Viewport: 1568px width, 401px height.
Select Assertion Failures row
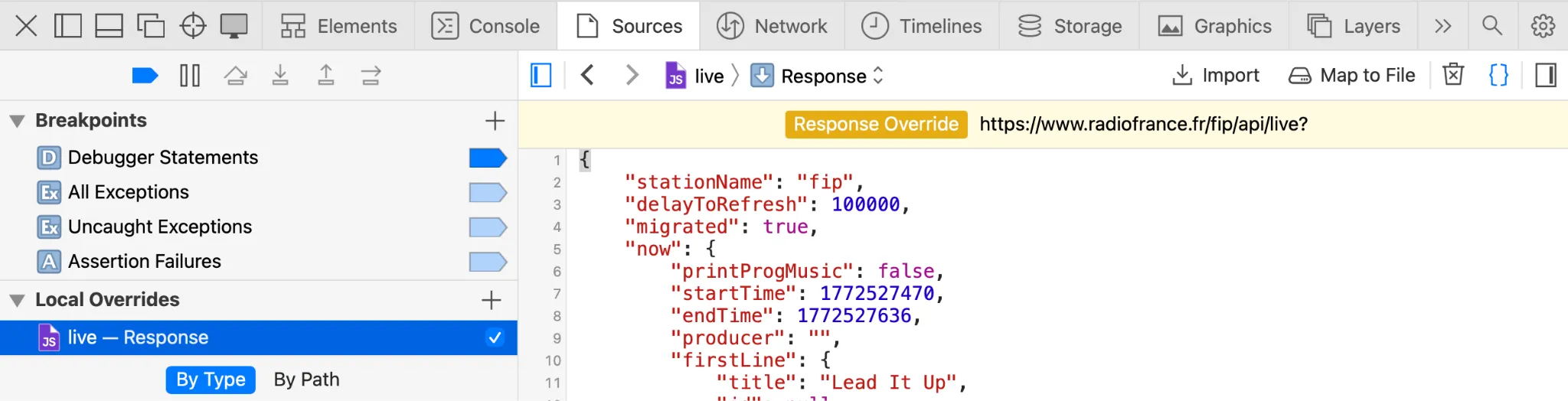[259, 262]
